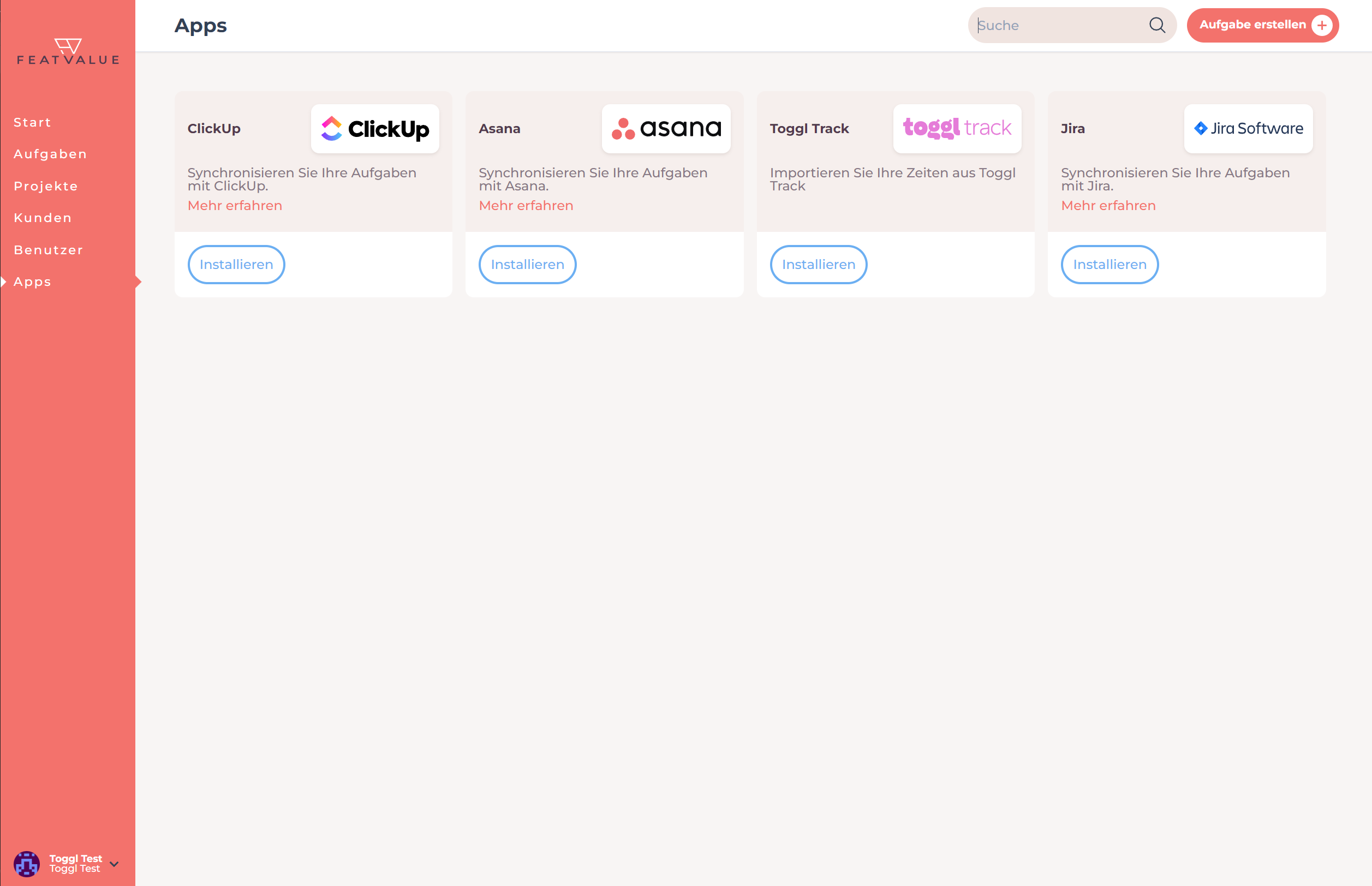Click Installieren button for Jira

click(x=1109, y=264)
